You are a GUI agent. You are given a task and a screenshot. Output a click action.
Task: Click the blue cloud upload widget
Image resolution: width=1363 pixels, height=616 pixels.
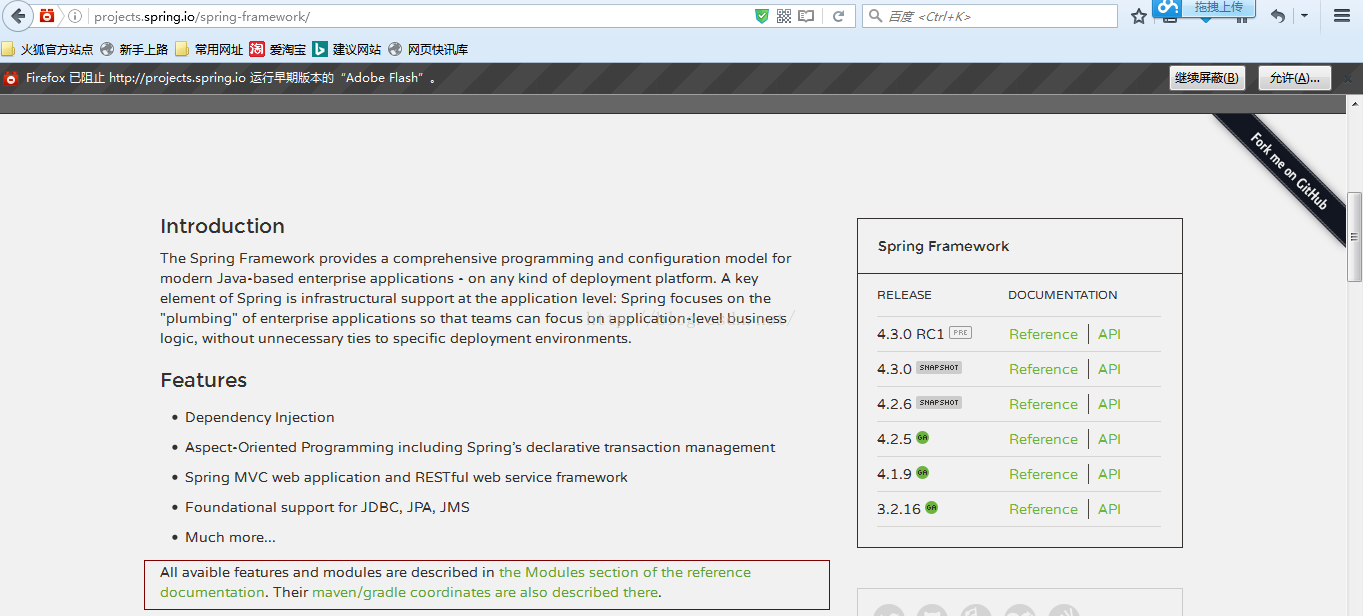coord(1203,8)
